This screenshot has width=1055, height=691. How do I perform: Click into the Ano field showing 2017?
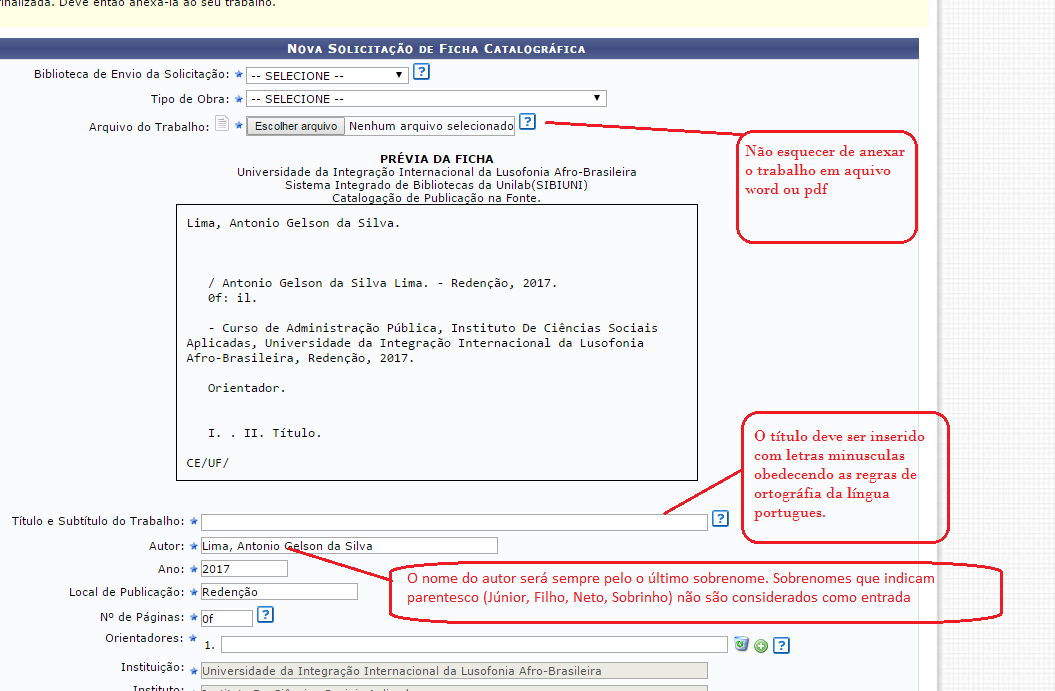(x=243, y=569)
